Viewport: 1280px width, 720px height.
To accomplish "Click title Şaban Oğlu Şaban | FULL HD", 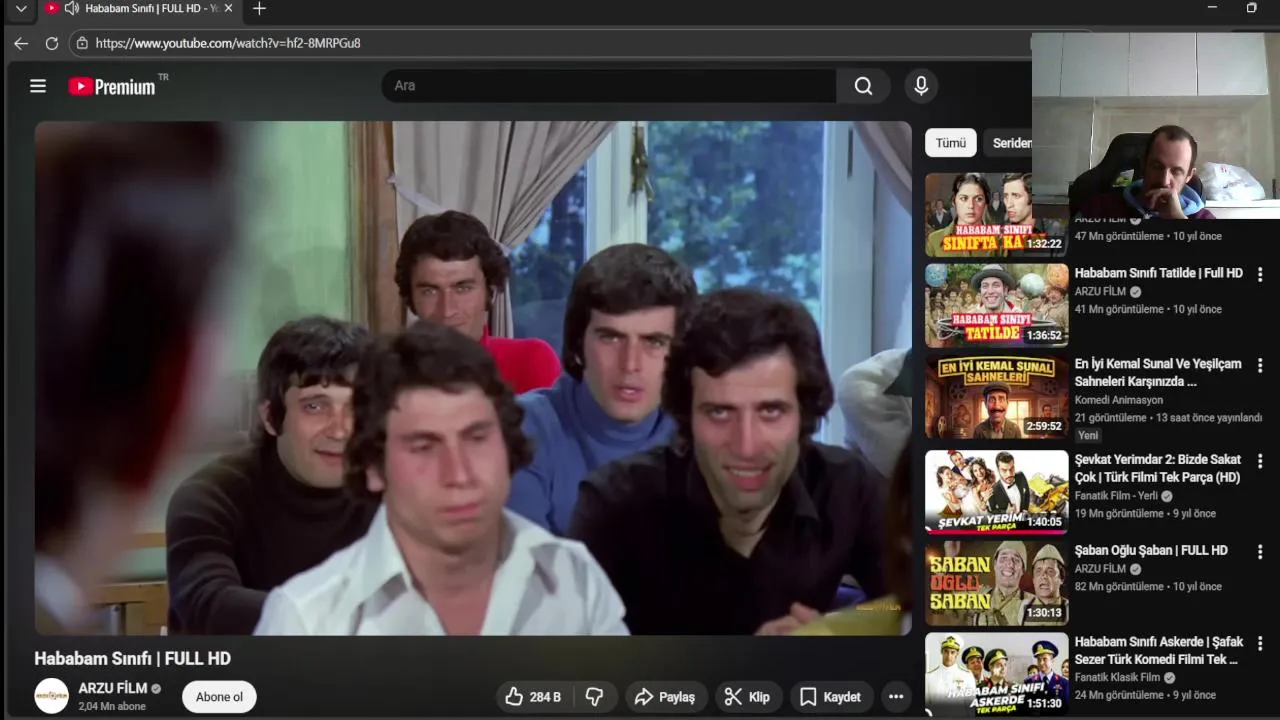I will [1151, 550].
